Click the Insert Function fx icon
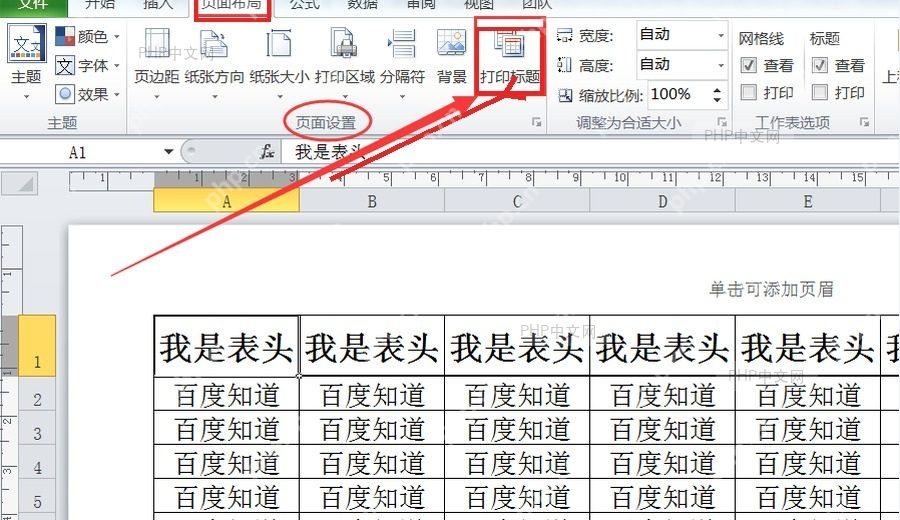Viewport: 900px width, 520px height. [267, 152]
